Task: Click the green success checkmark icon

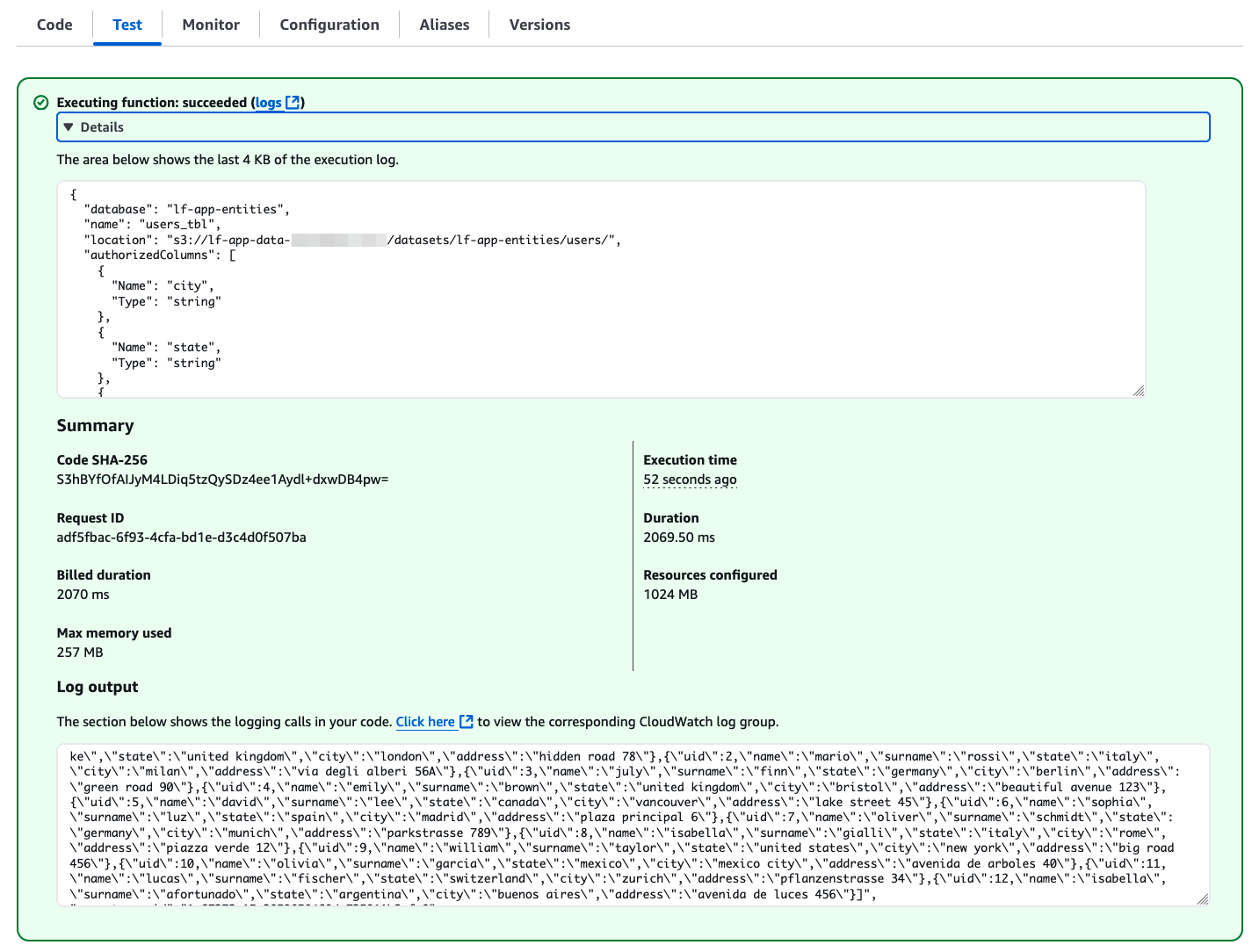Action: point(40,103)
